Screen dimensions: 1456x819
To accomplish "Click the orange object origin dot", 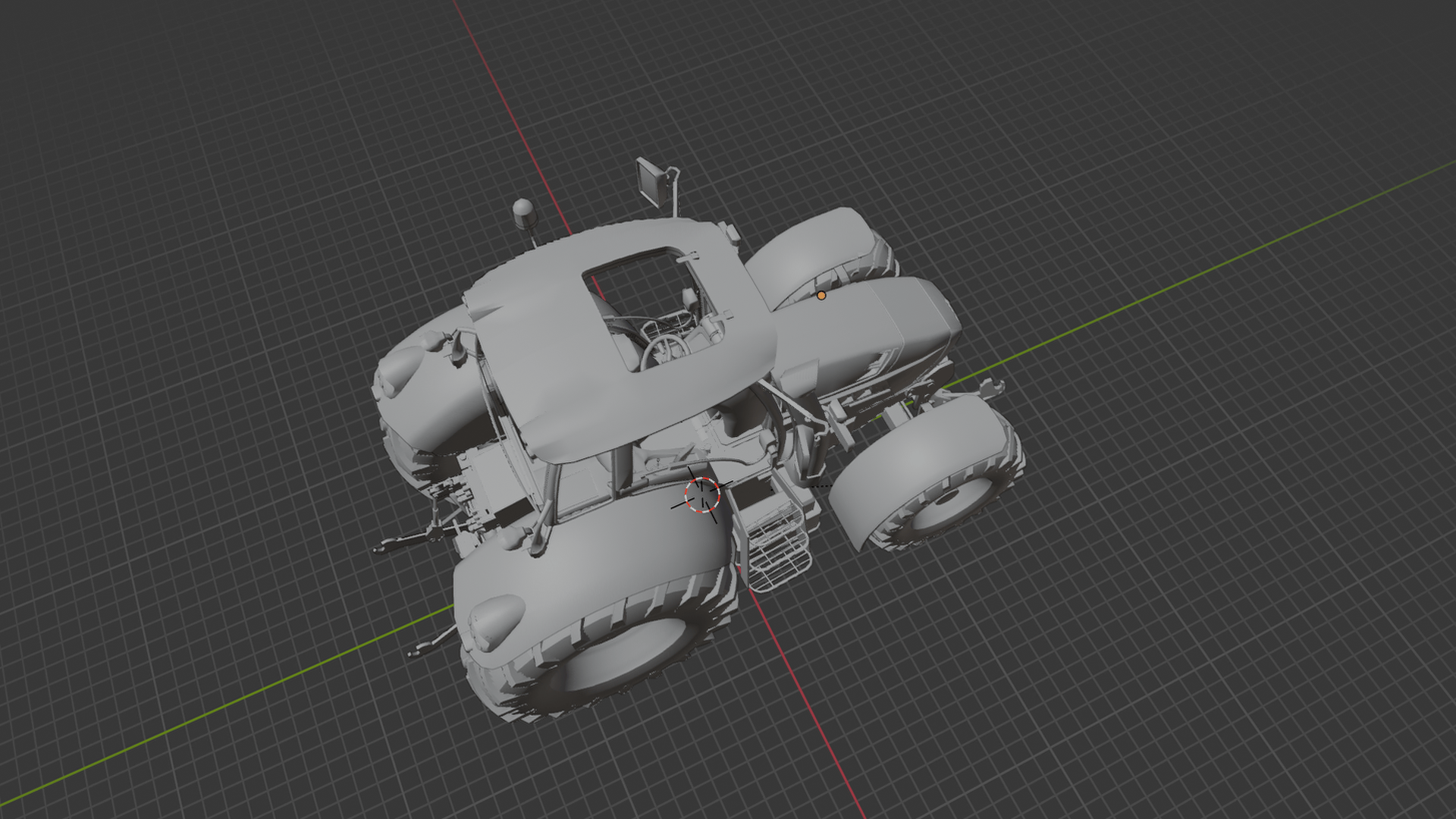I will click(x=821, y=296).
